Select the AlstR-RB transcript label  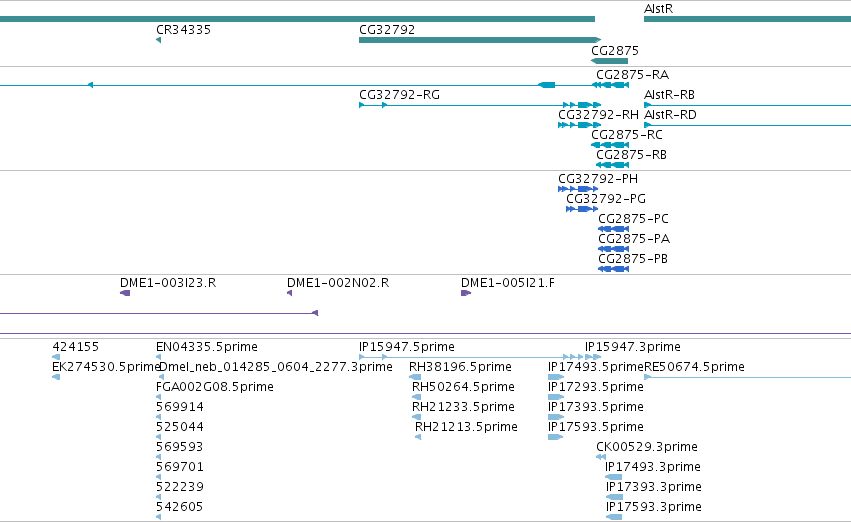pos(669,95)
